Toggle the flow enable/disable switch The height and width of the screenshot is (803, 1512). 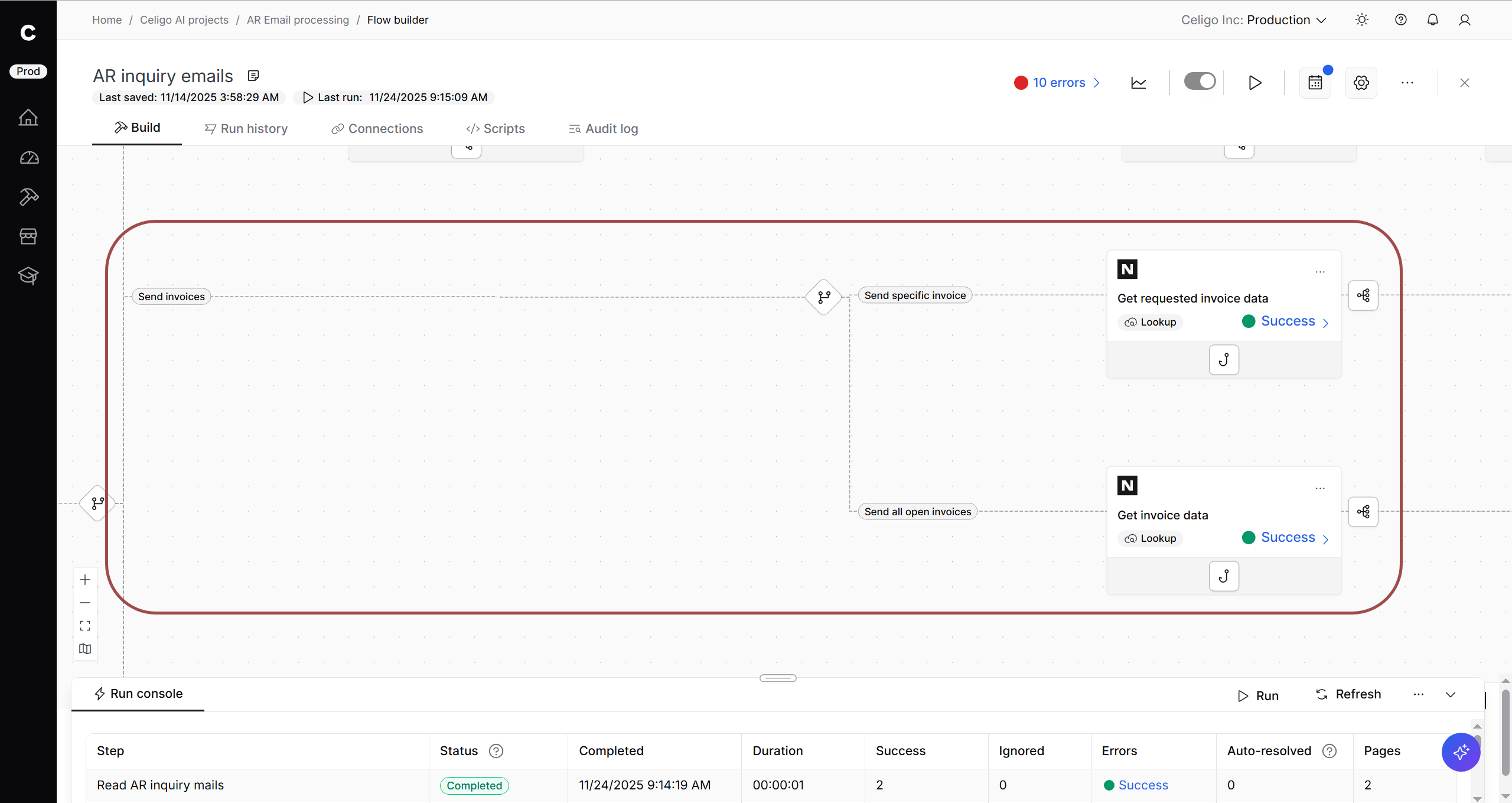1200,82
